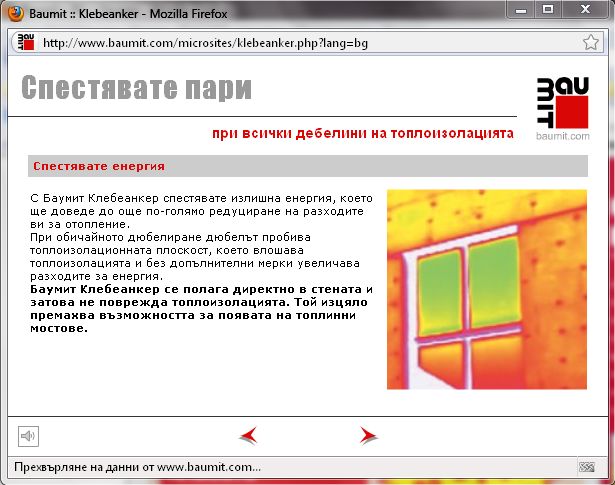The width and height of the screenshot is (615, 485).
Task: Bookmark this page with the star icon
Action: click(x=591, y=43)
